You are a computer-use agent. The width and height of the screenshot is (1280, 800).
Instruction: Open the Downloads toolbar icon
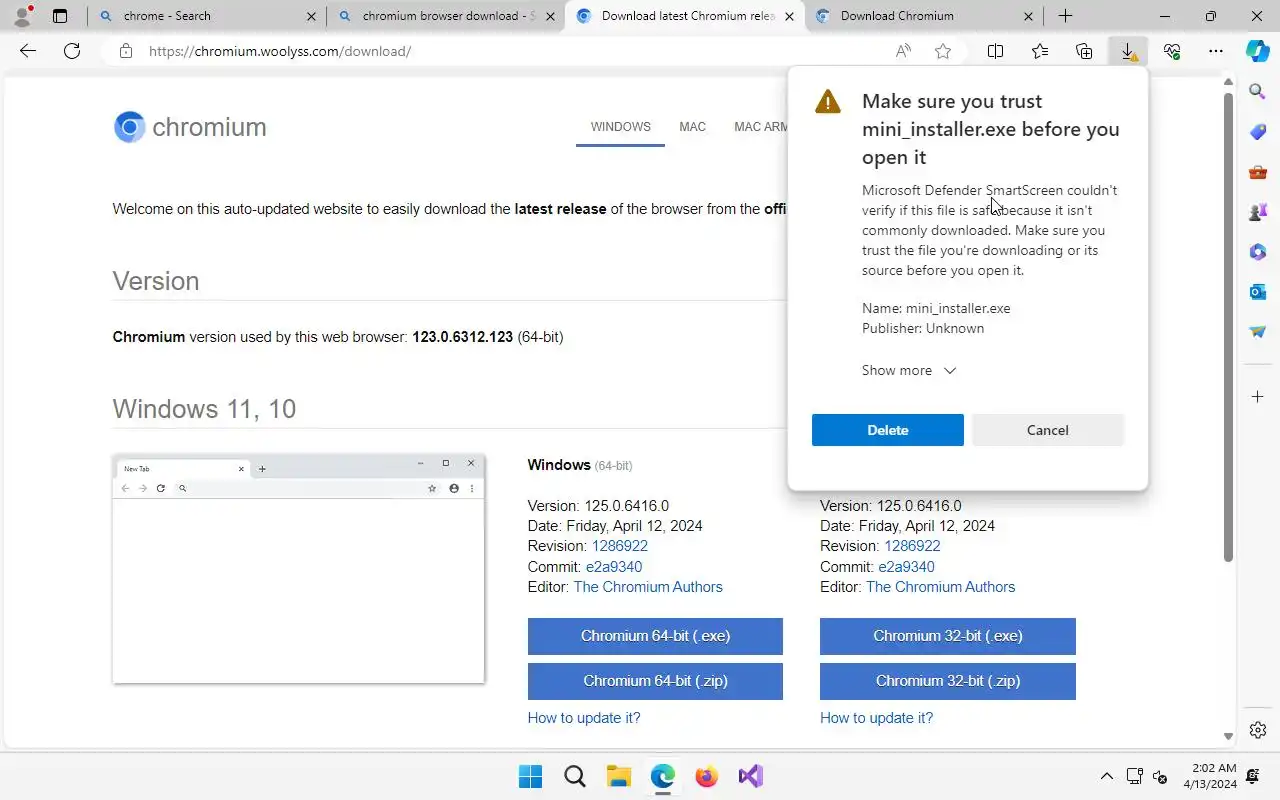1128,51
